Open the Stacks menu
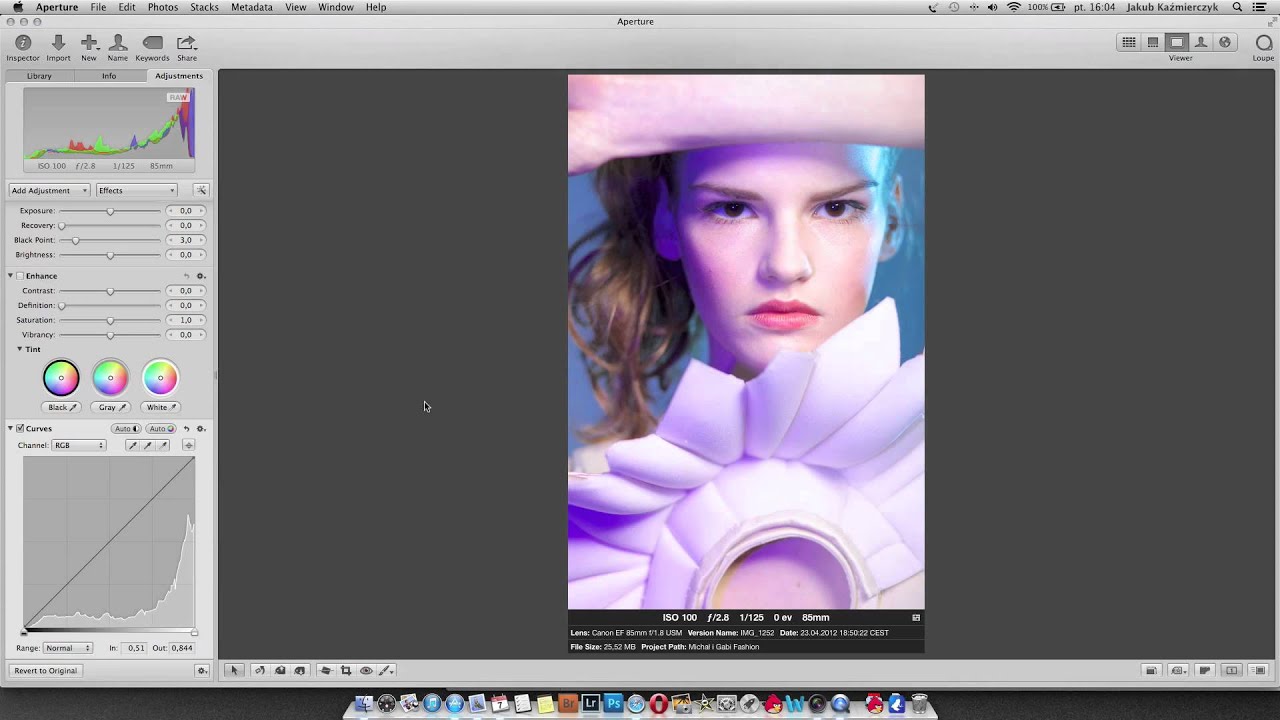Image resolution: width=1280 pixels, height=720 pixels. click(x=204, y=7)
